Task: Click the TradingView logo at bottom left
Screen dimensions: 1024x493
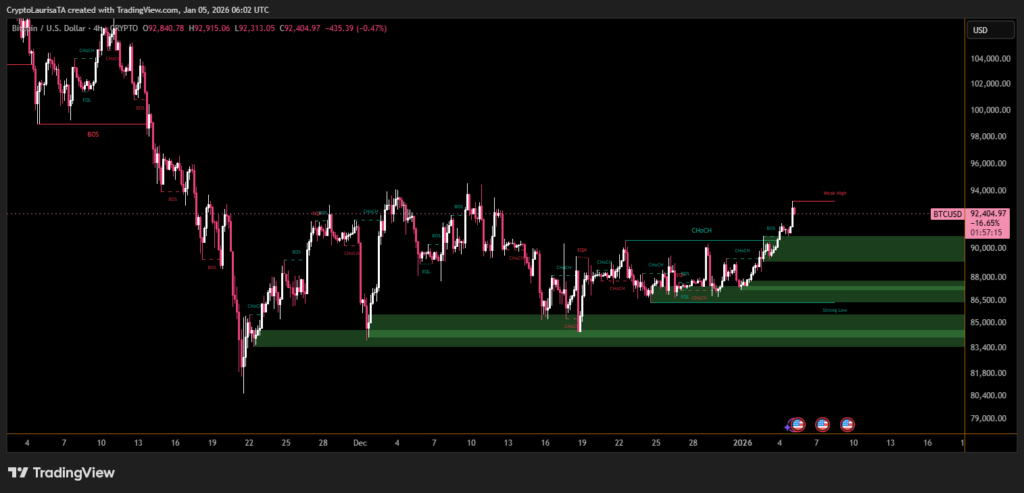Action: pos(61,472)
